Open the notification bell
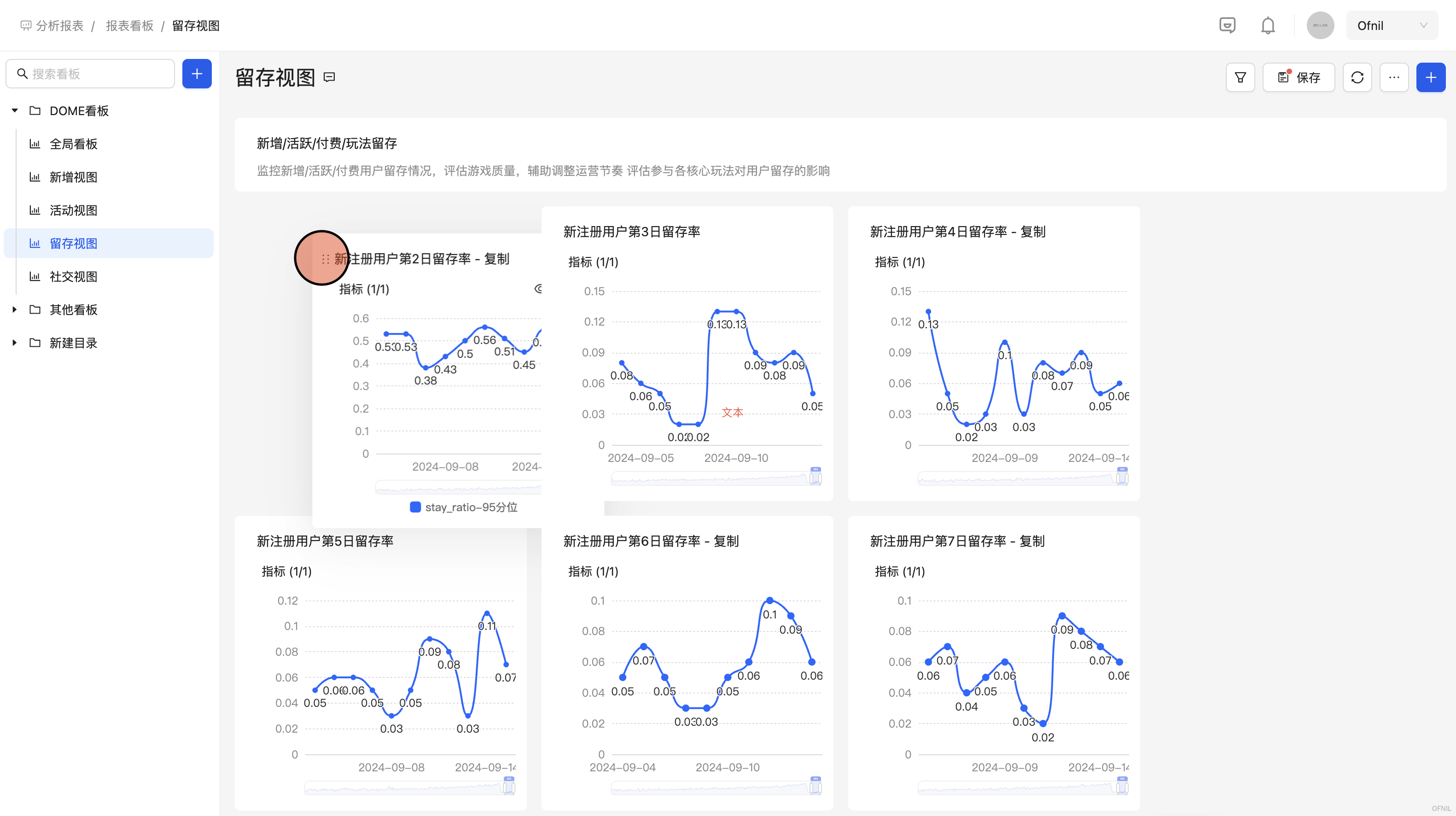This screenshot has height=816, width=1456. pos(1268,26)
